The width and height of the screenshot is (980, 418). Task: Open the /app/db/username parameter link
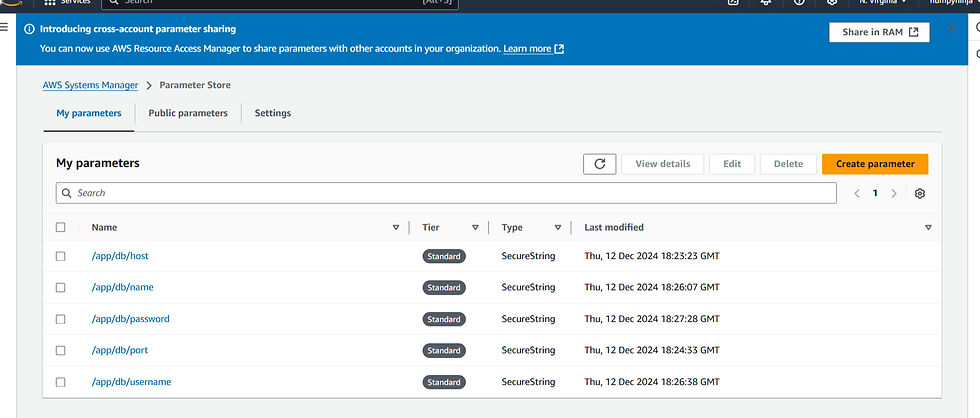click(x=131, y=382)
